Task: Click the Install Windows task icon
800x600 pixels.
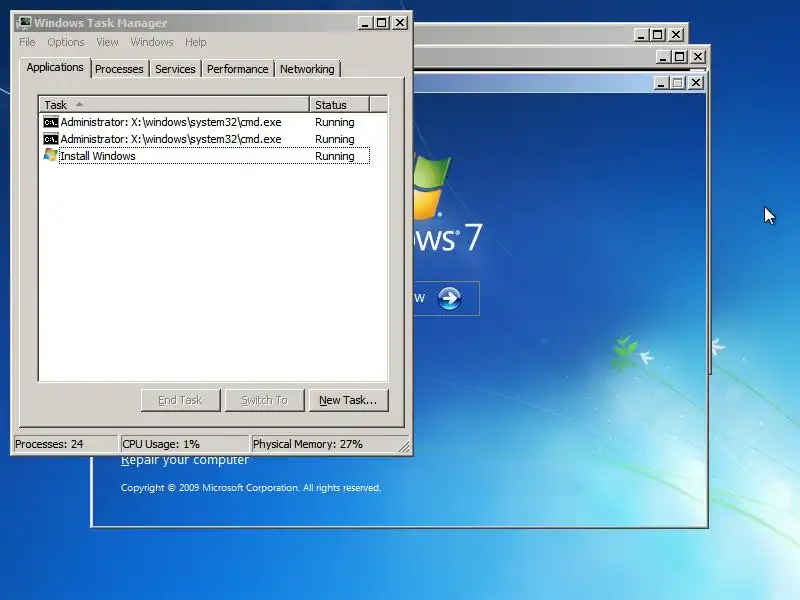Action: (x=51, y=155)
